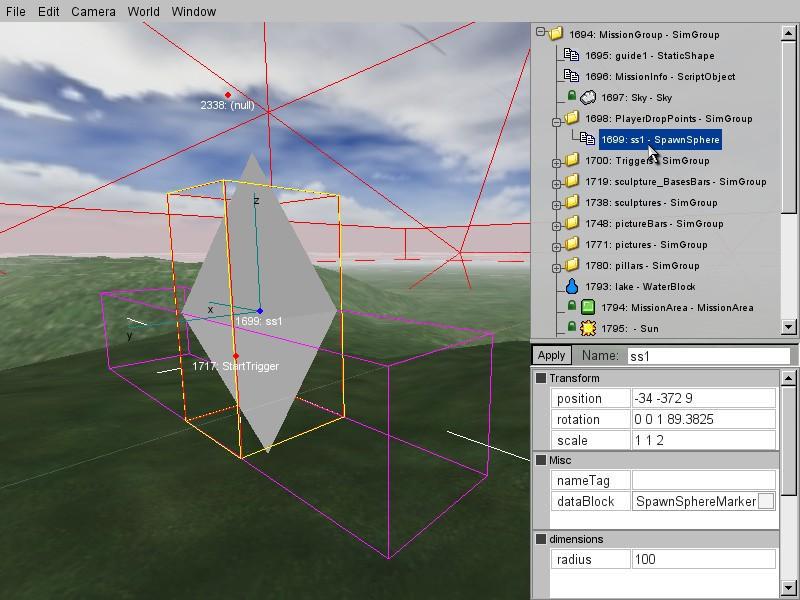Toggle the lock on MissionArea
This screenshot has height=600, width=800.
[572, 308]
